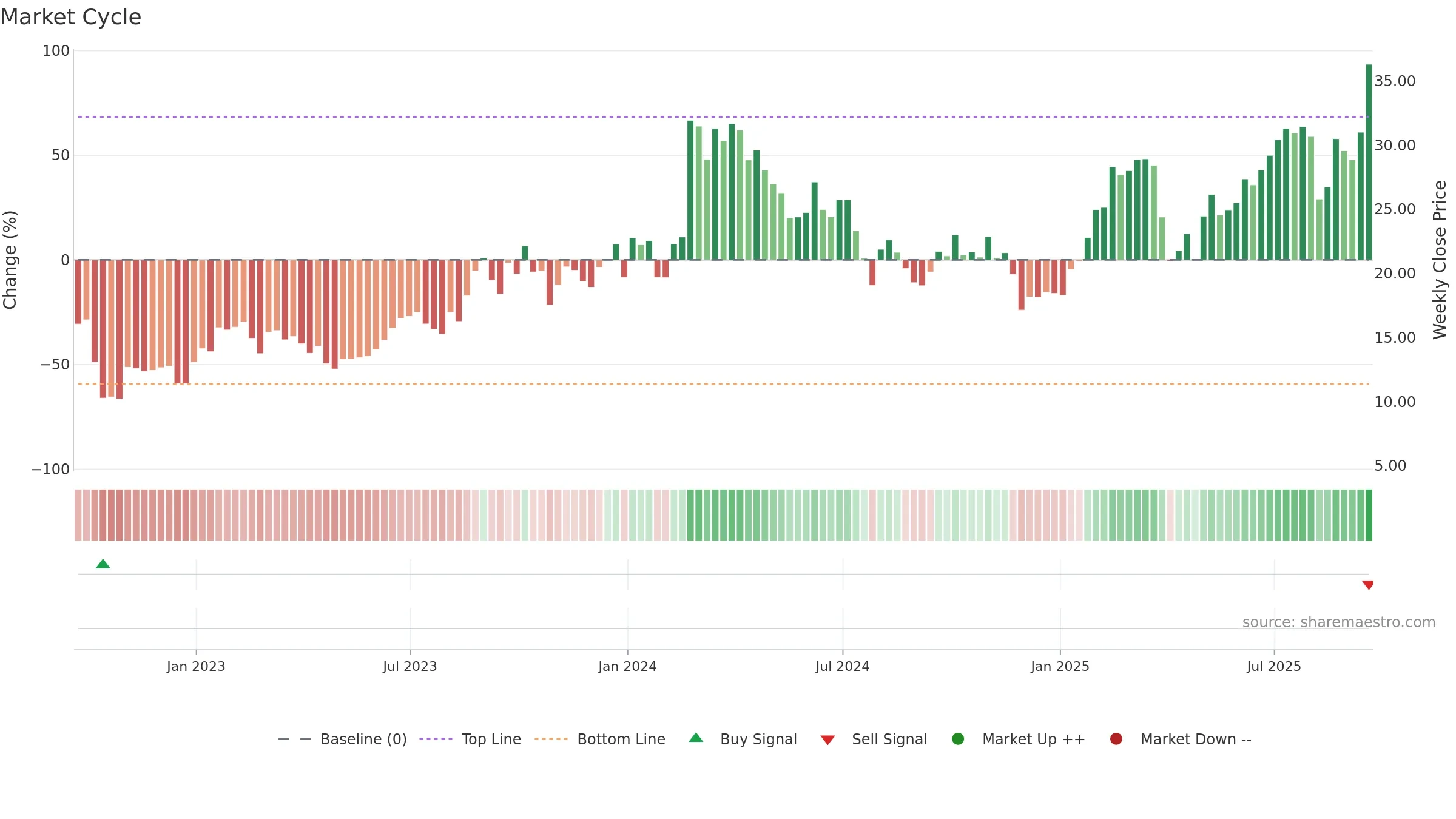The width and height of the screenshot is (1456, 819).
Task: Click the 10.00 price tick label
Action: [x=1395, y=402]
